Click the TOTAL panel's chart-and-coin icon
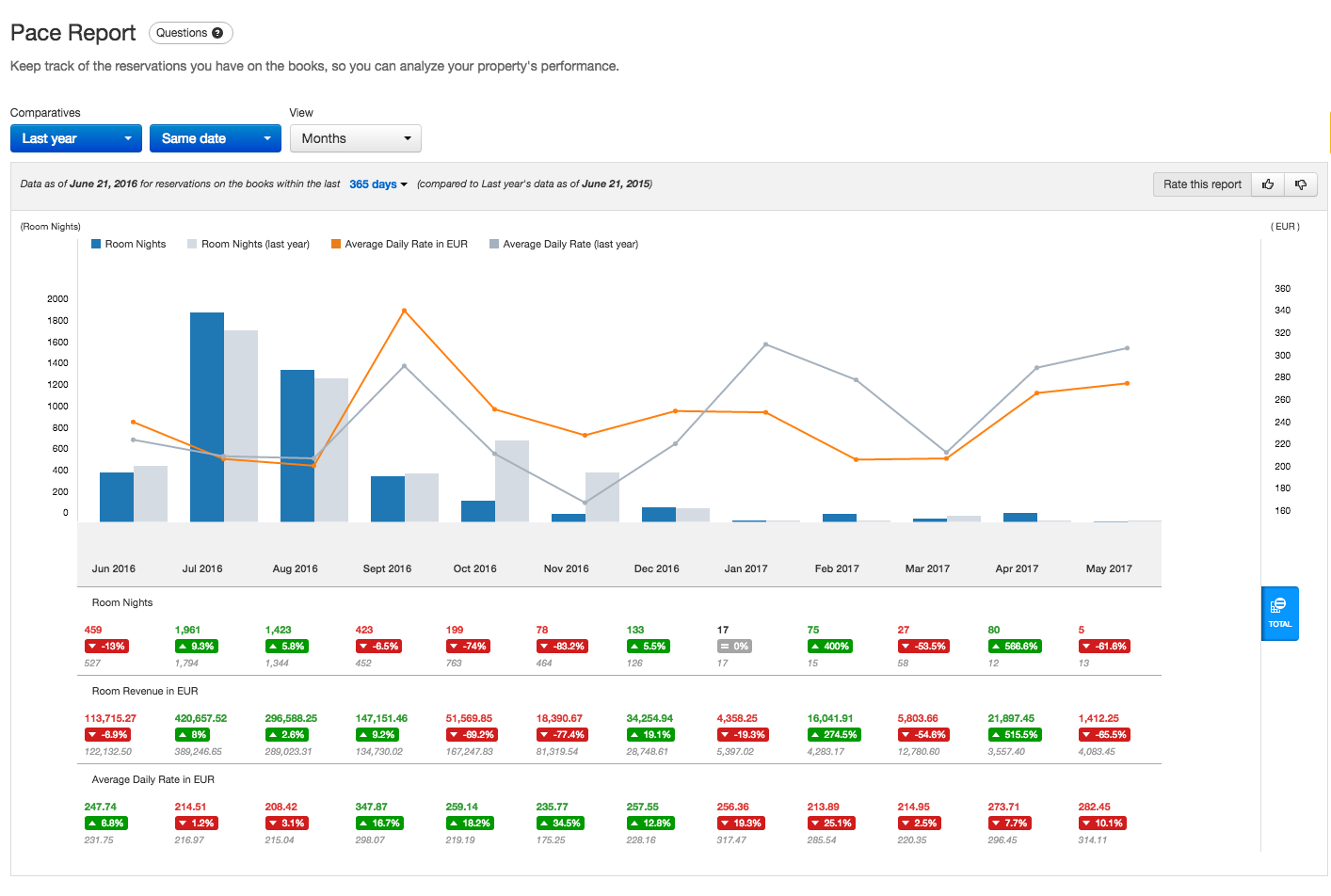 point(1279,607)
